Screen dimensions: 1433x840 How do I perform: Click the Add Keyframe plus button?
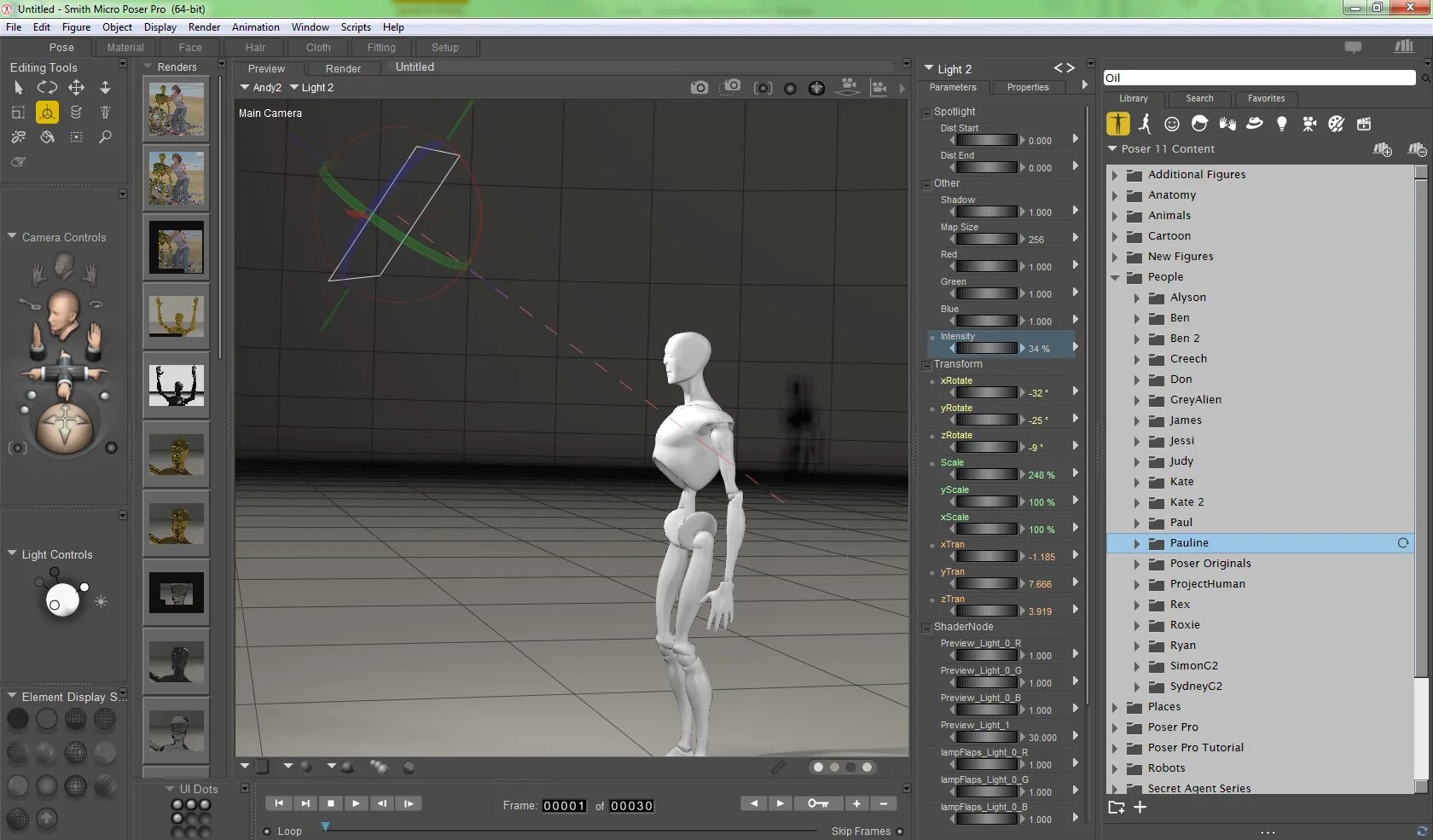point(856,803)
